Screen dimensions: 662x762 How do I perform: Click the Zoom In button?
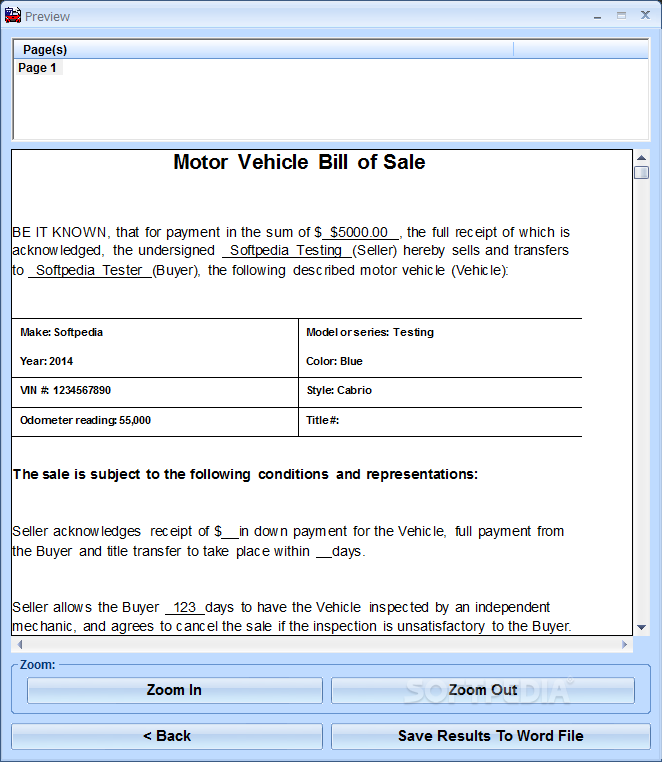(174, 690)
